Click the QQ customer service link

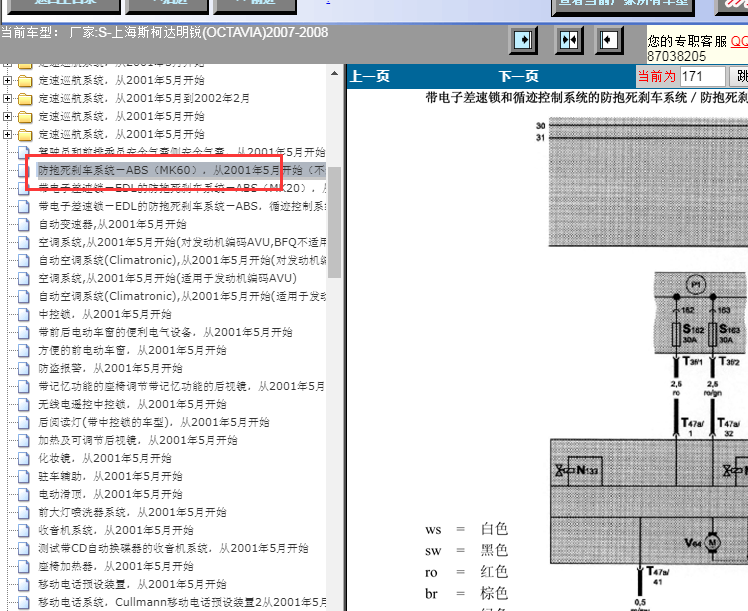tap(739, 41)
